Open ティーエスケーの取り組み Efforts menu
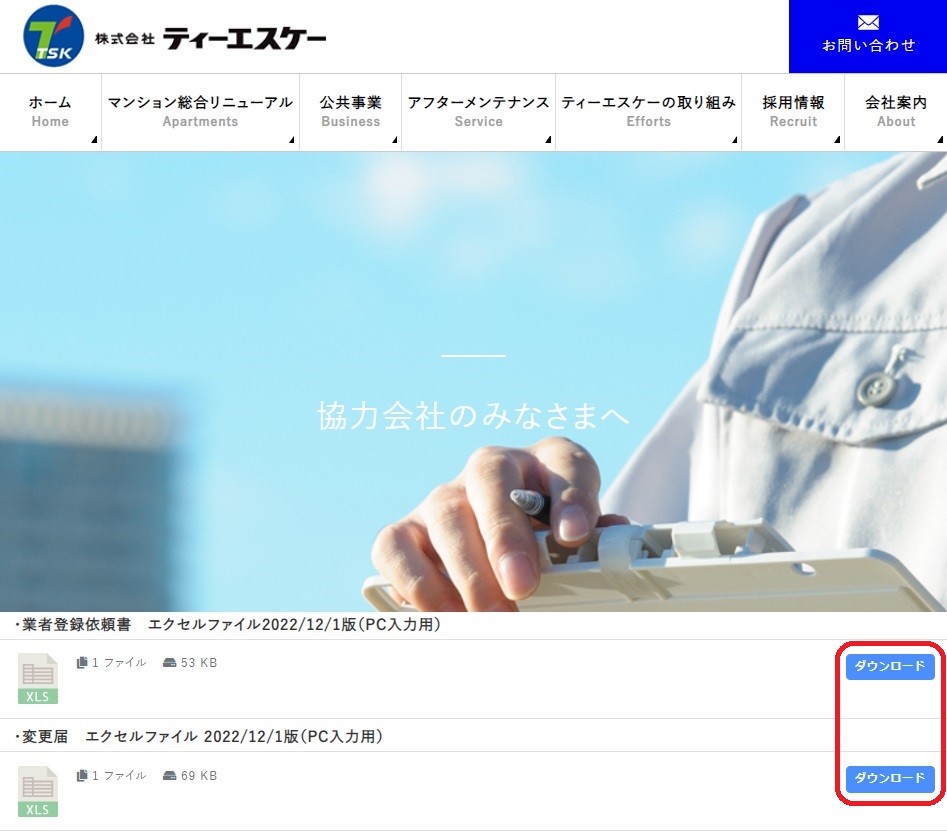Image resolution: width=947 pixels, height=832 pixels. [x=649, y=112]
